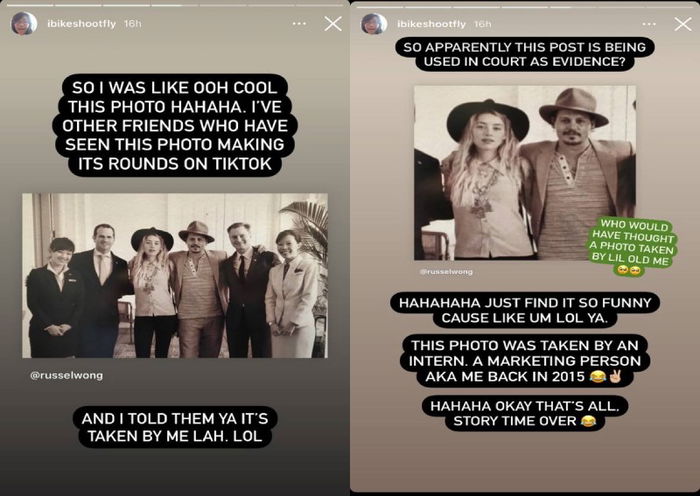Tap ibikeshootfly username on left story

[82, 24]
